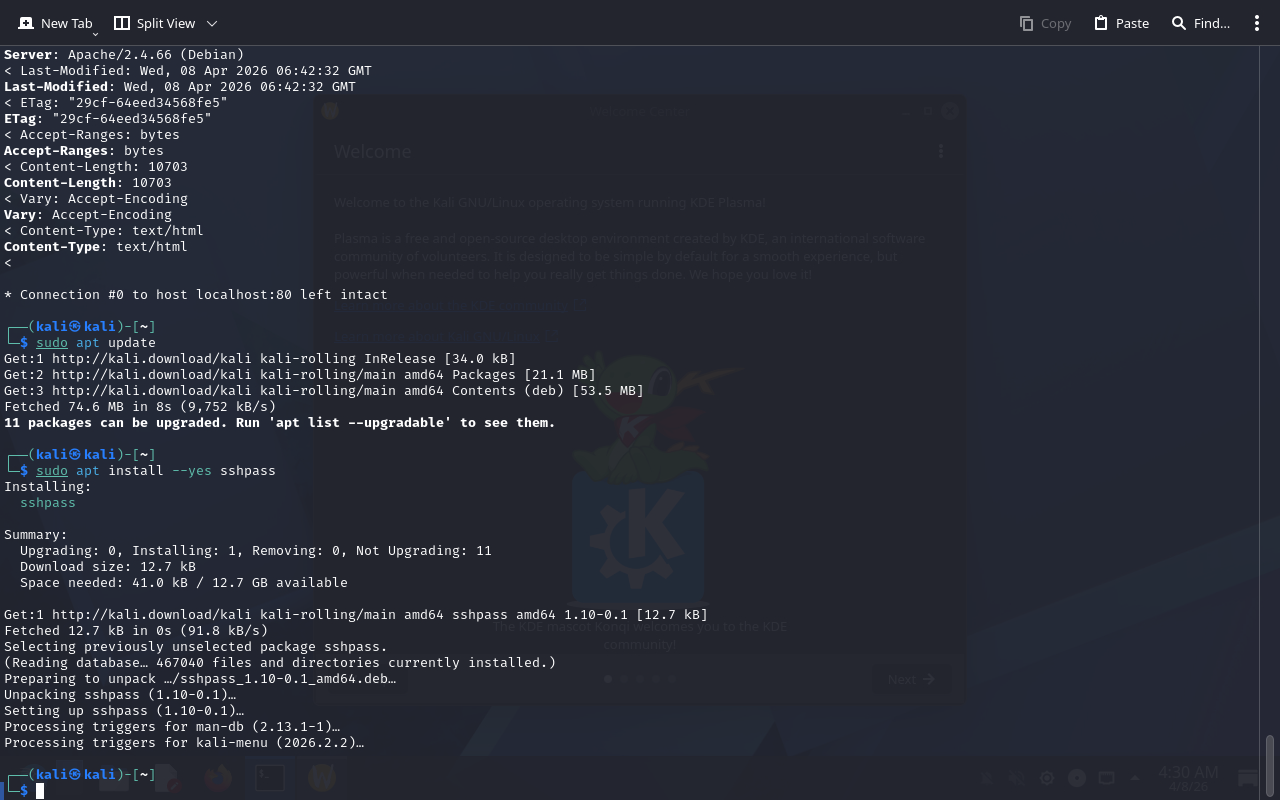Click the New Tab icon
The width and height of the screenshot is (1280, 800).
tap(26, 23)
